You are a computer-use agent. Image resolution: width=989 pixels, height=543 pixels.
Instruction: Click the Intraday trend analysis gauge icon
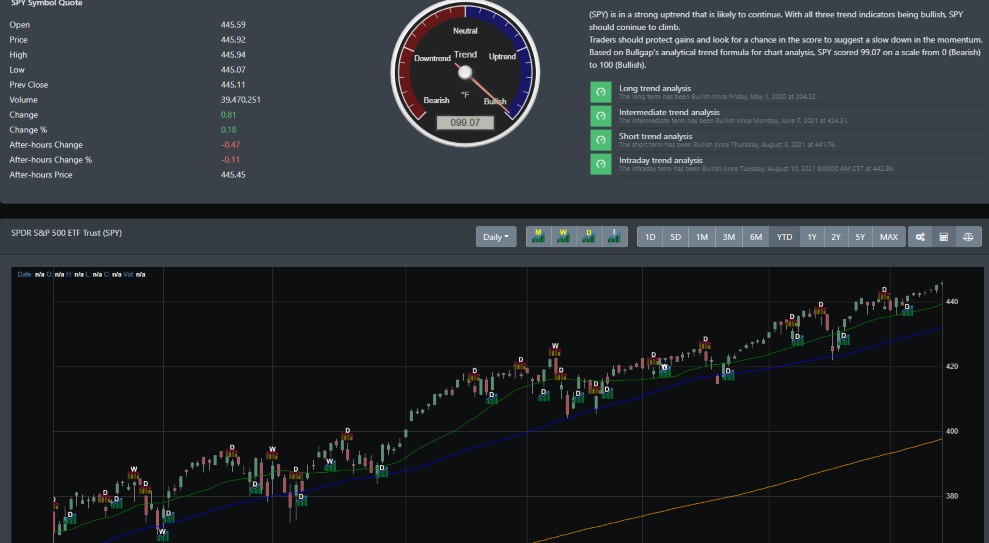(x=600, y=164)
